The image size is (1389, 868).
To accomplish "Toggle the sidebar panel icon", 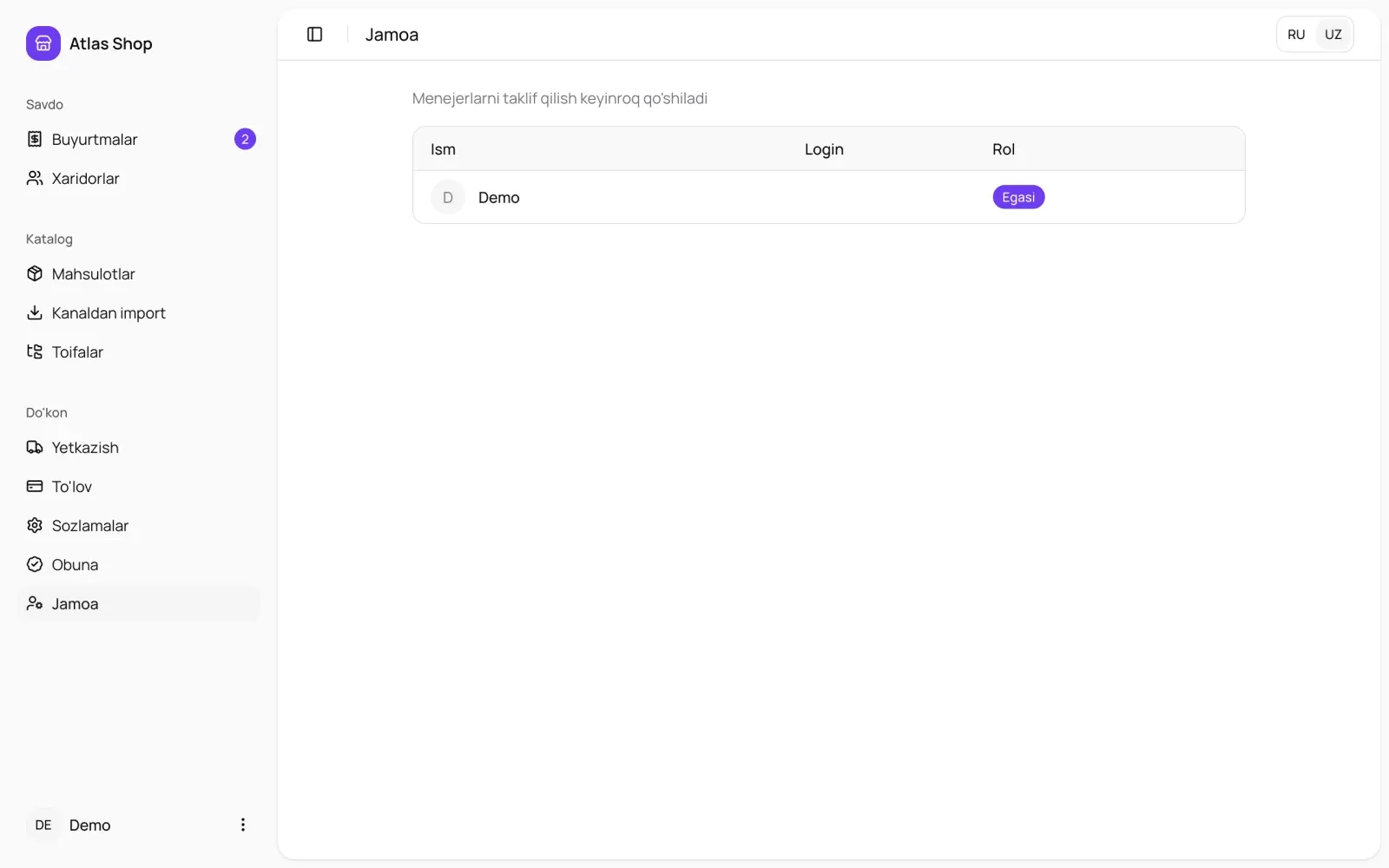I will pos(315,35).
